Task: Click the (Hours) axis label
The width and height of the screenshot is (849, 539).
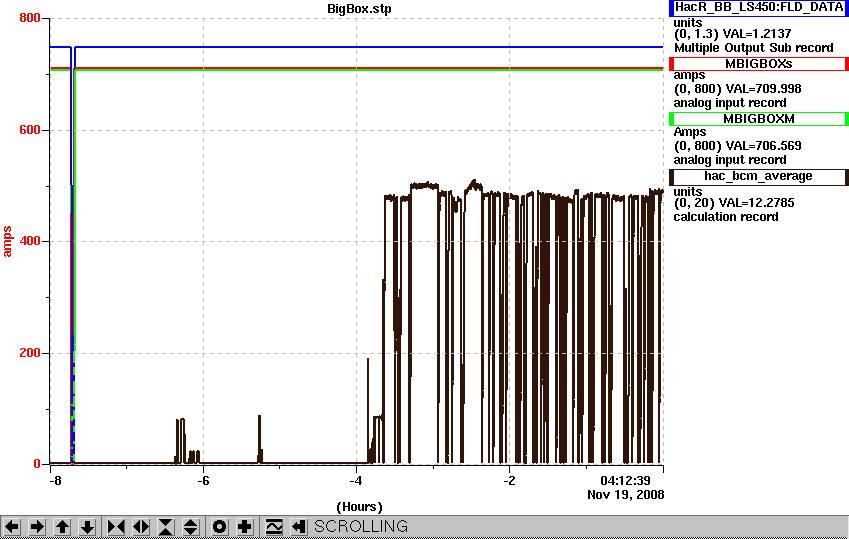Action: click(x=359, y=507)
